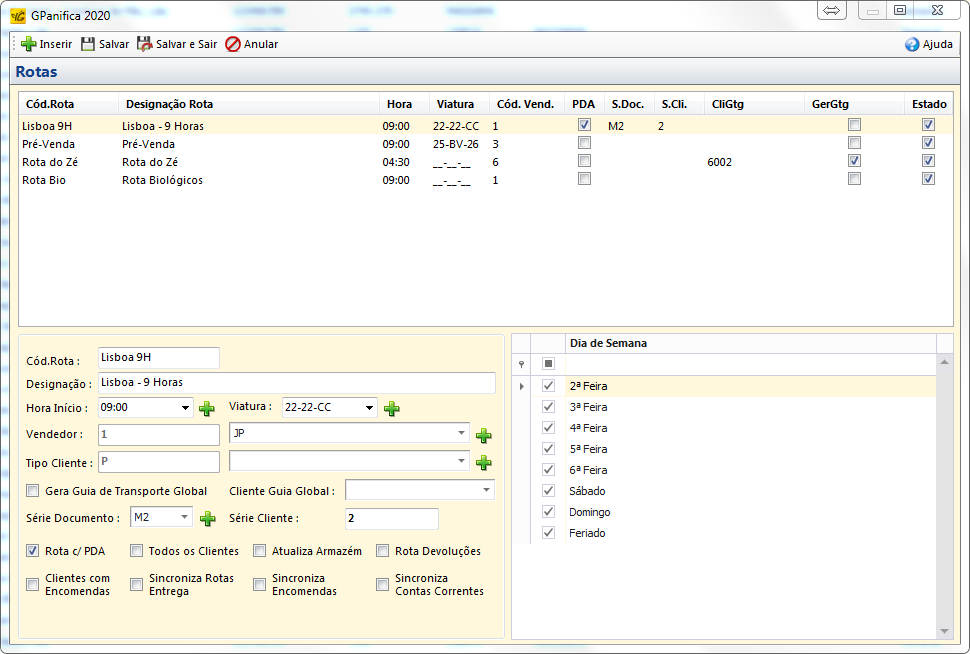Viewport: 970px width, 654px height.
Task: Add new Hora Início with plus icon
Action: [x=207, y=408]
